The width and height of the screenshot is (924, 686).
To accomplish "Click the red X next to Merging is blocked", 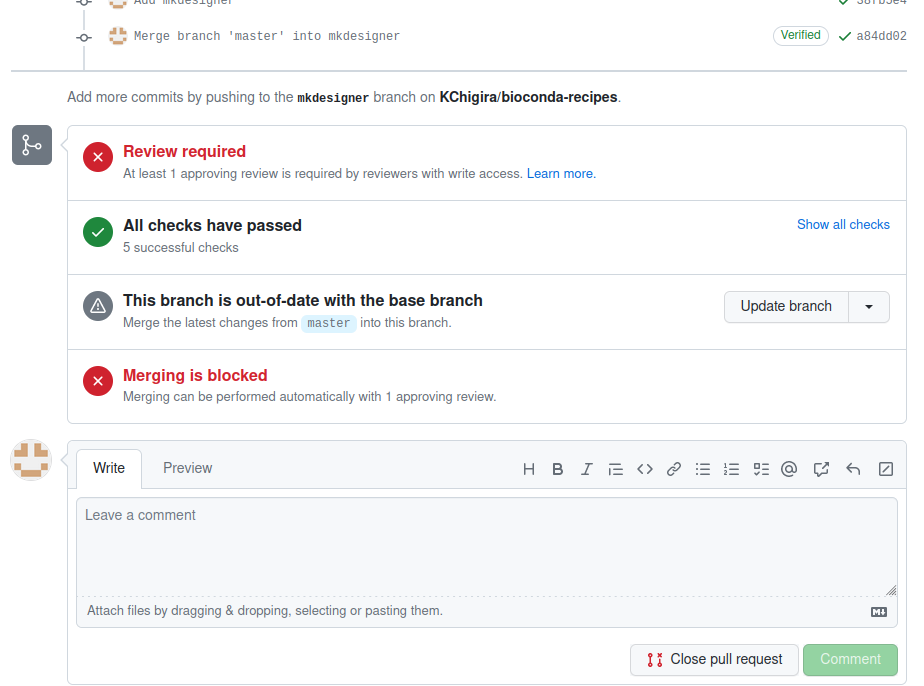I will [x=98, y=381].
